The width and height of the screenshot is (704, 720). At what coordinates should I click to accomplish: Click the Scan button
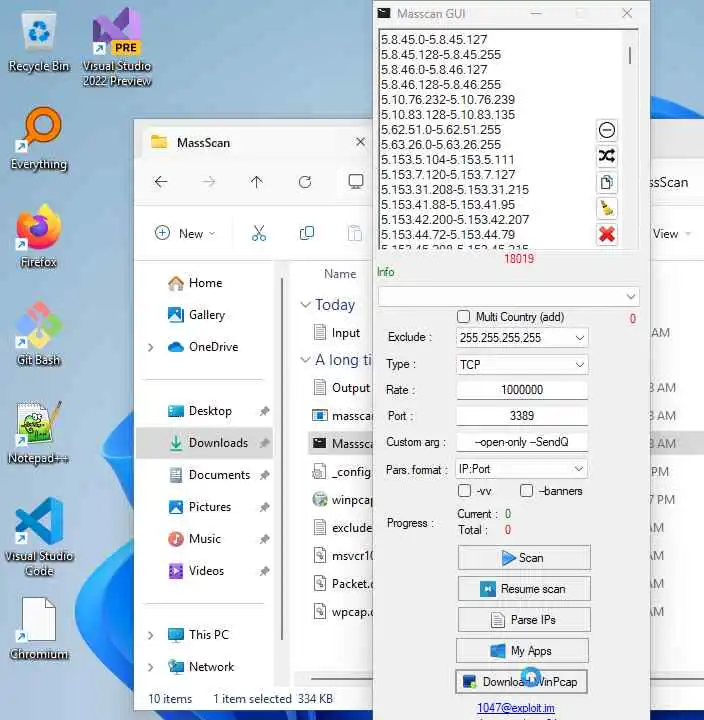tap(524, 557)
